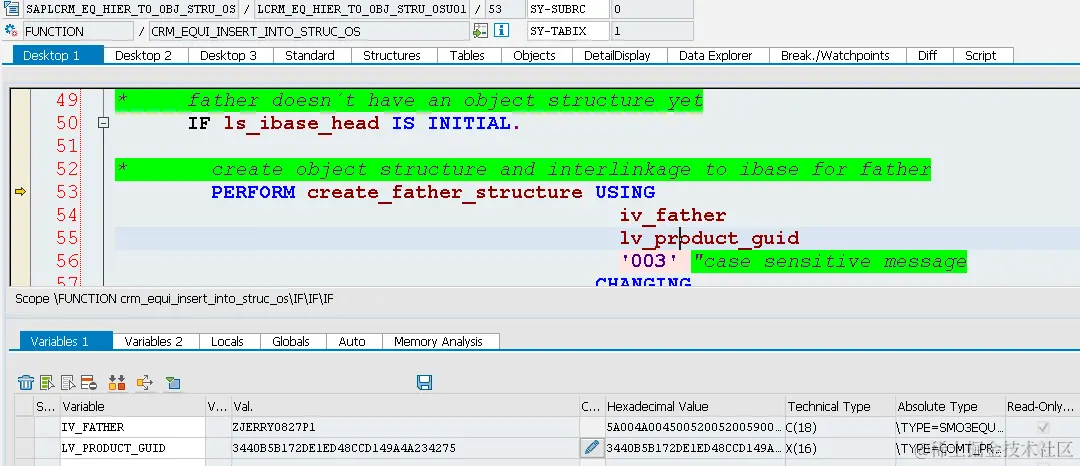Select the Memory Analysis tab

[x=439, y=341]
